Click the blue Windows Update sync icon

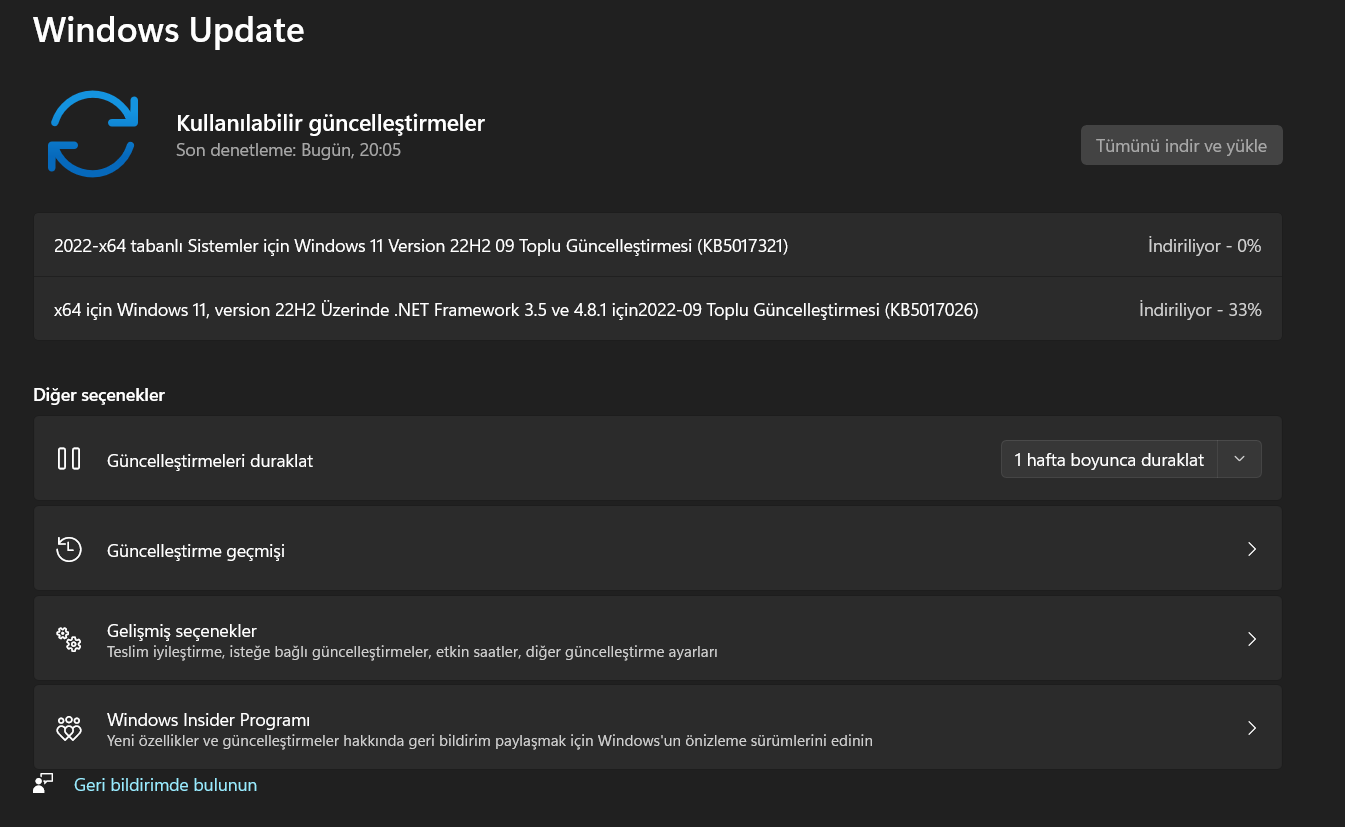coord(93,134)
